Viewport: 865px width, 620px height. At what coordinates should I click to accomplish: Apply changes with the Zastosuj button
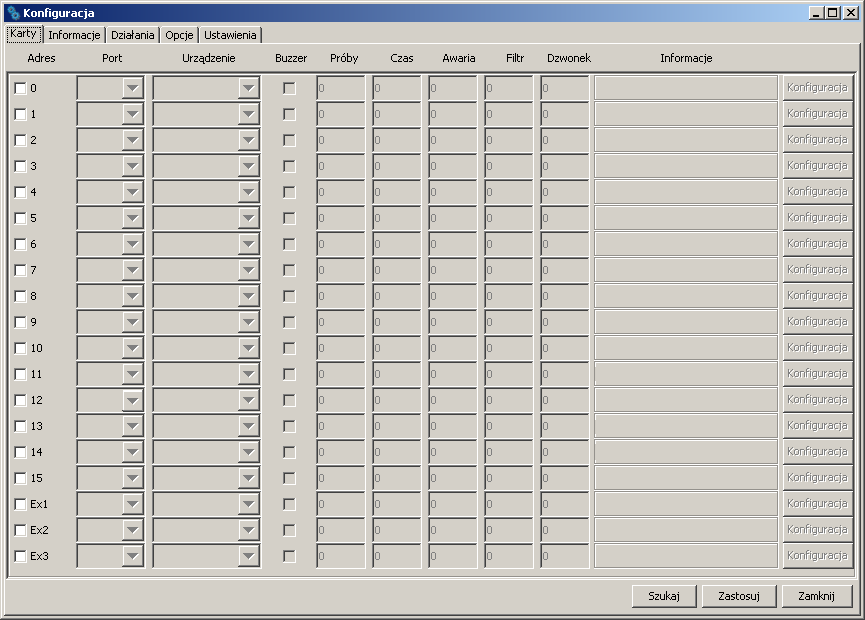pos(739,596)
